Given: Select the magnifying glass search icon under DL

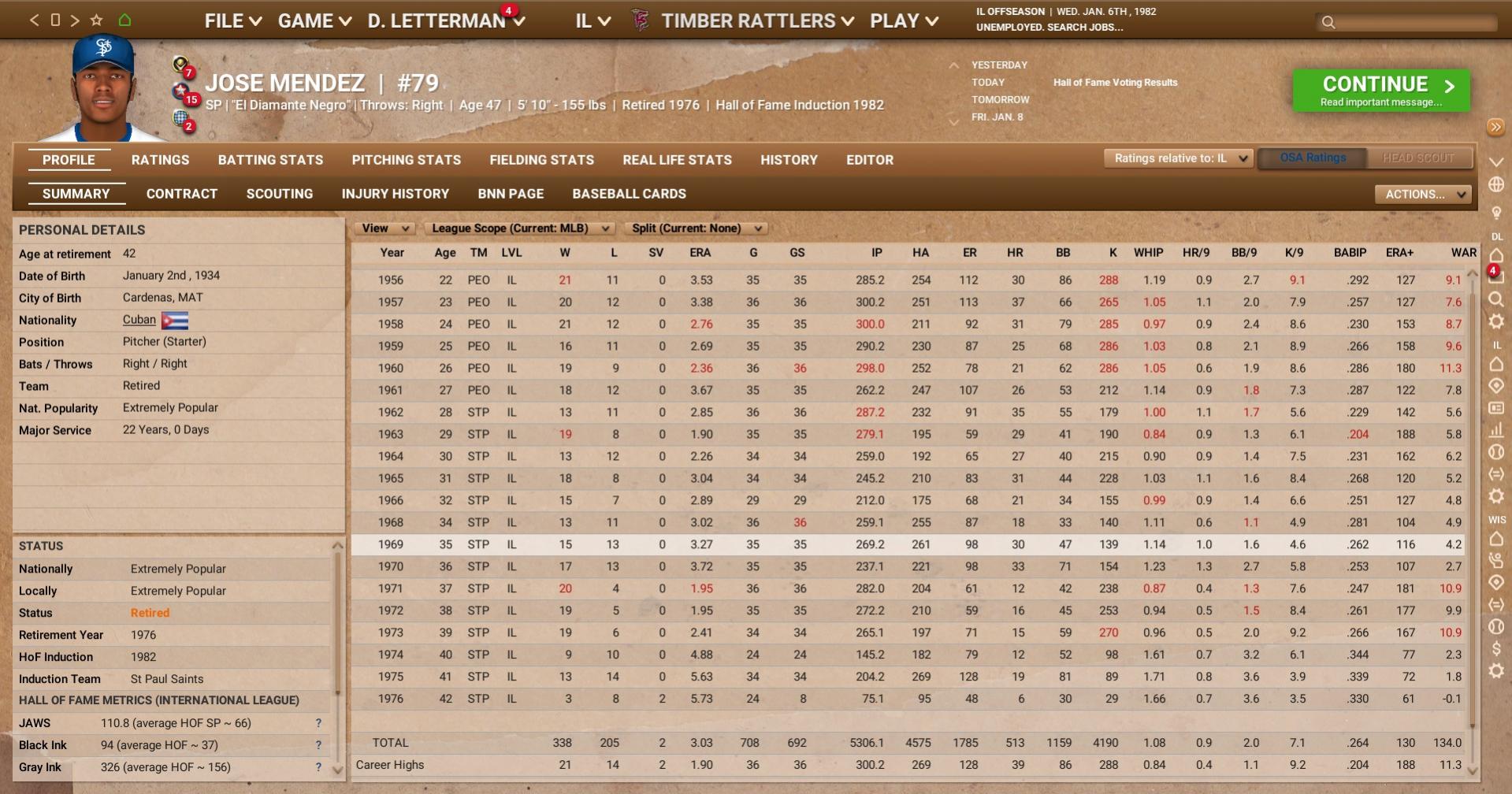Looking at the screenshot, I should coord(1495,299).
